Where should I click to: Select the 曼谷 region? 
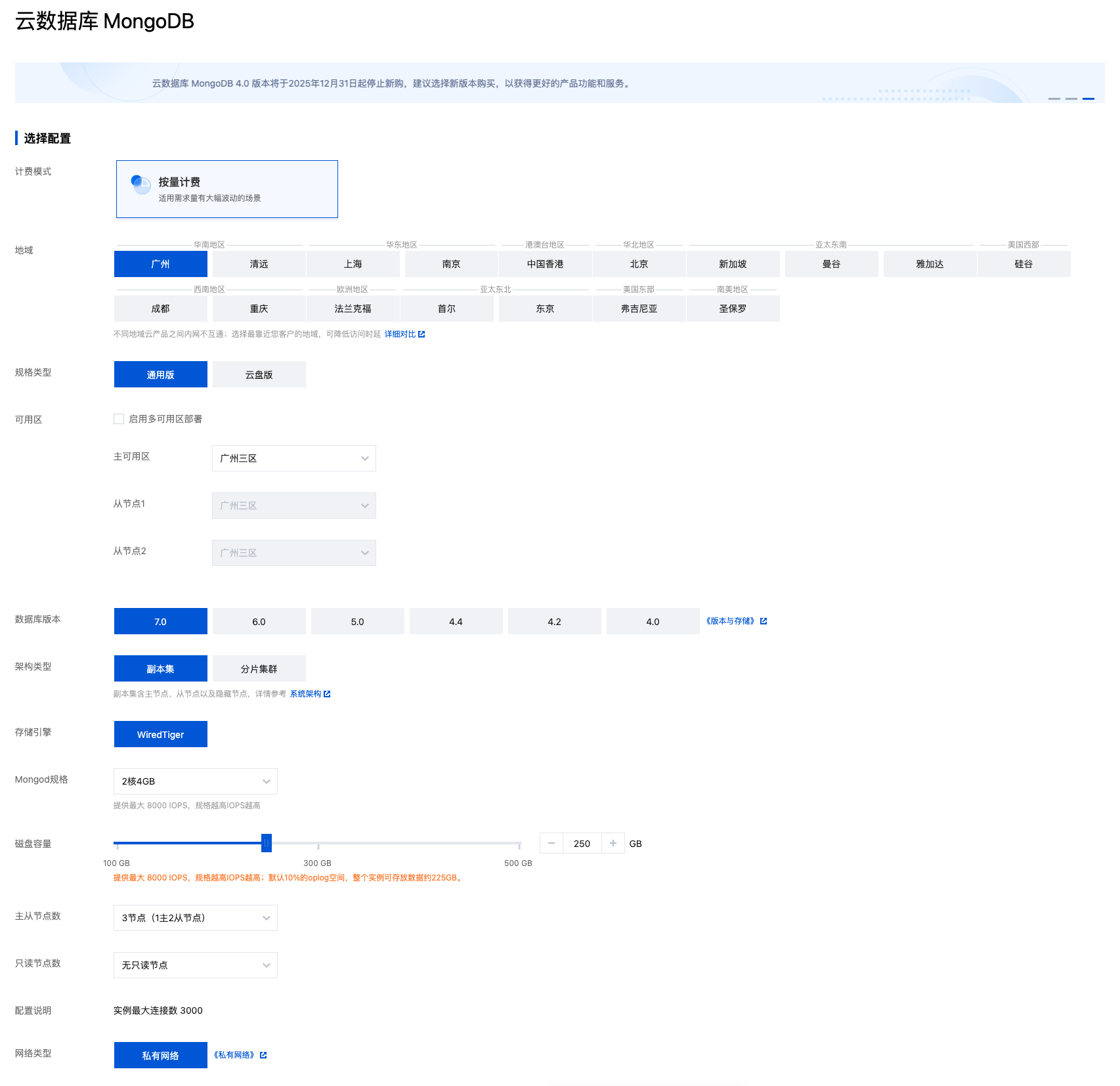832,264
